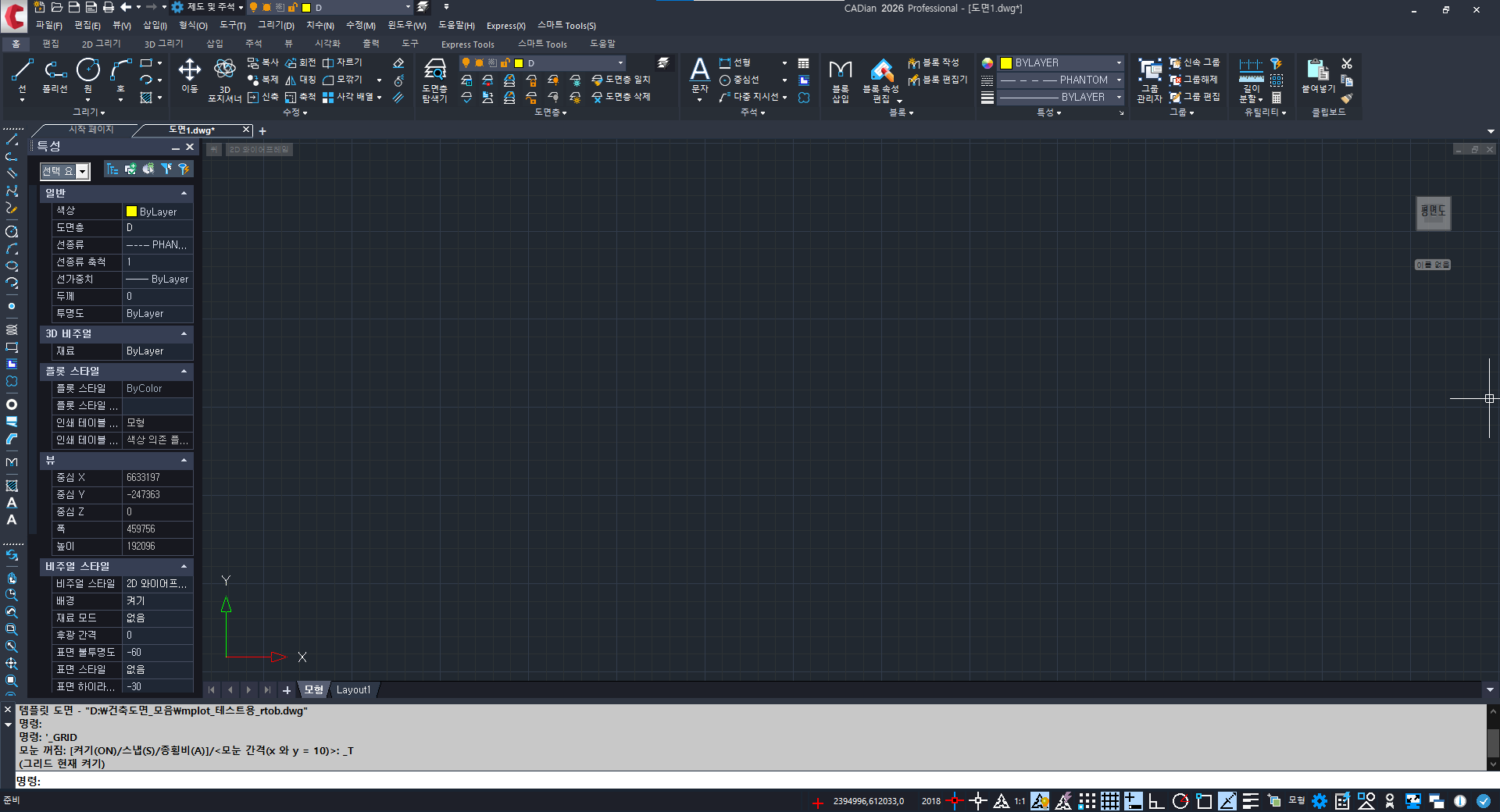The width and height of the screenshot is (1500, 812).
Task: Toggle polar tracking in status bar
Action: [x=1180, y=801]
